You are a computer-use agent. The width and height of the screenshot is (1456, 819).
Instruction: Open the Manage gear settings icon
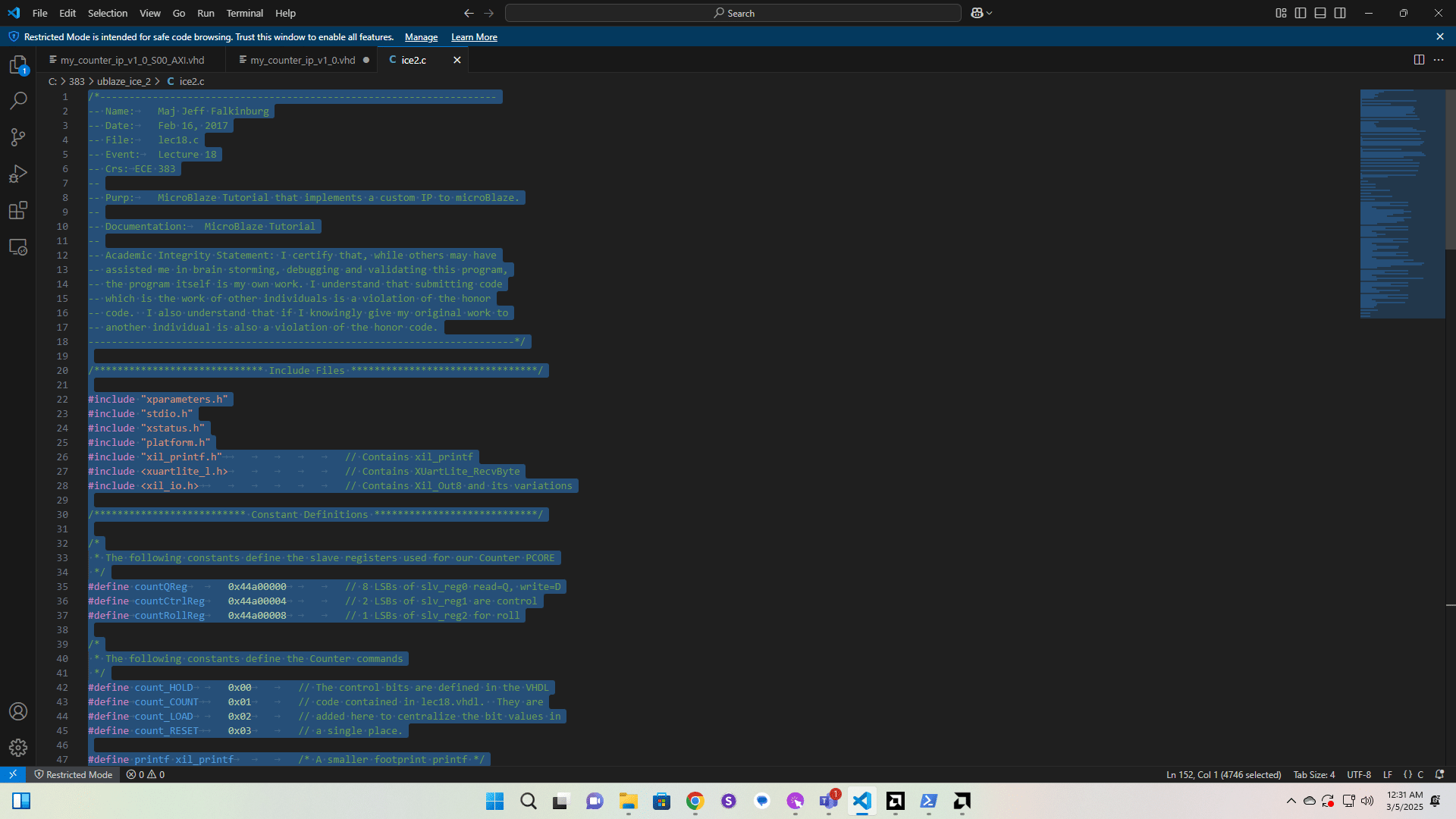point(18,748)
